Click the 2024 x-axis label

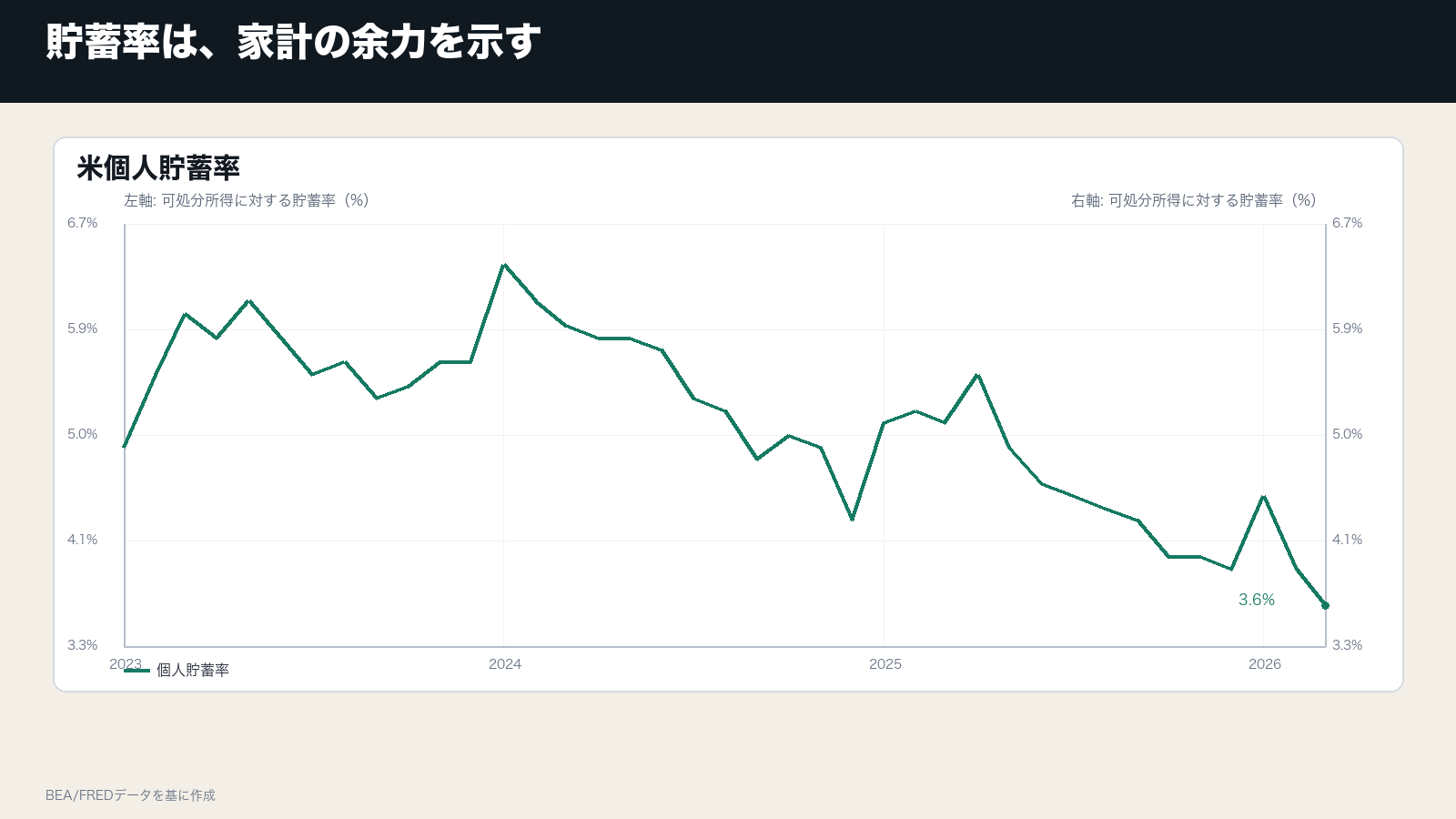tap(505, 664)
